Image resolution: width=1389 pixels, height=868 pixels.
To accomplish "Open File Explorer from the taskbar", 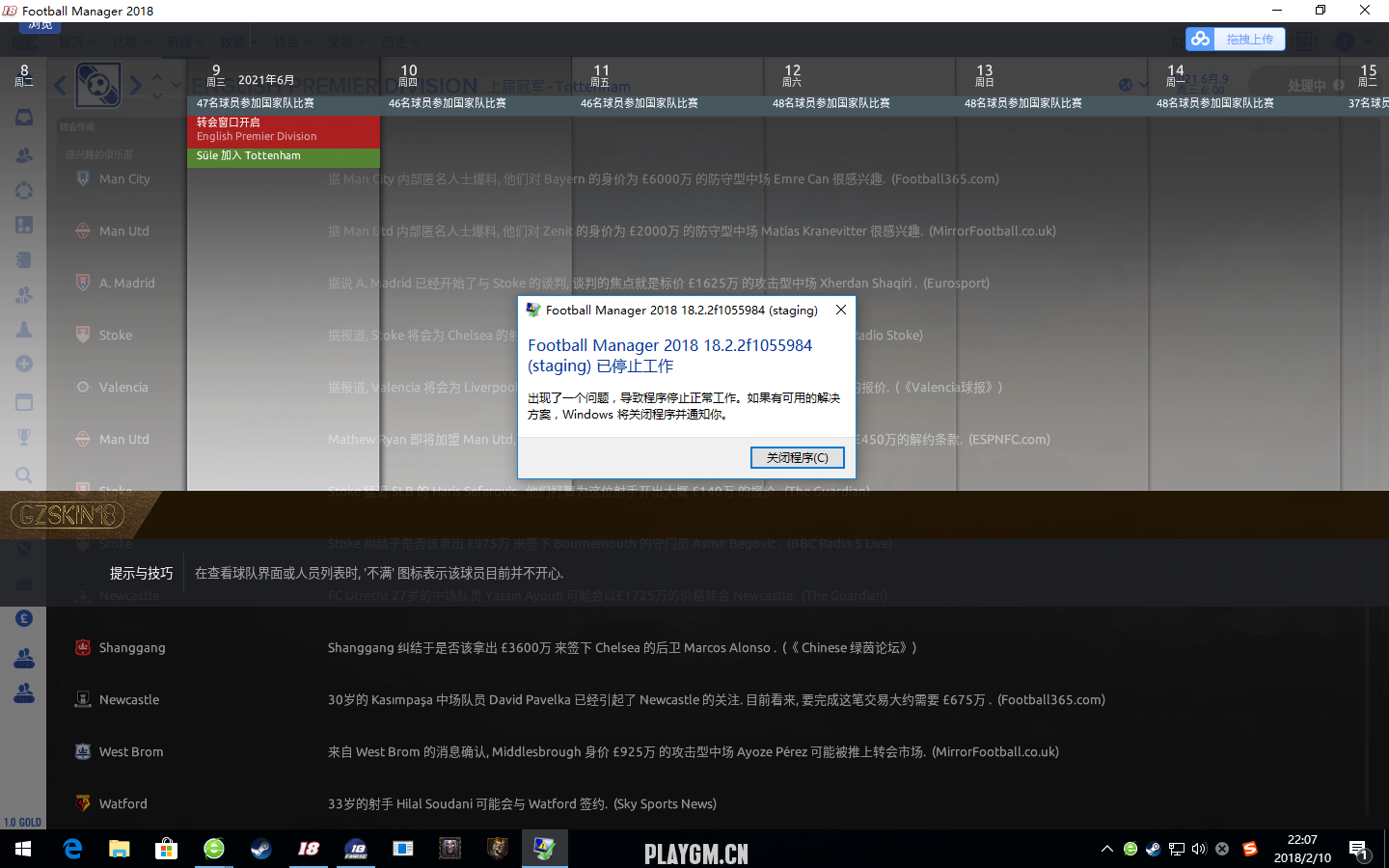I will (x=120, y=849).
